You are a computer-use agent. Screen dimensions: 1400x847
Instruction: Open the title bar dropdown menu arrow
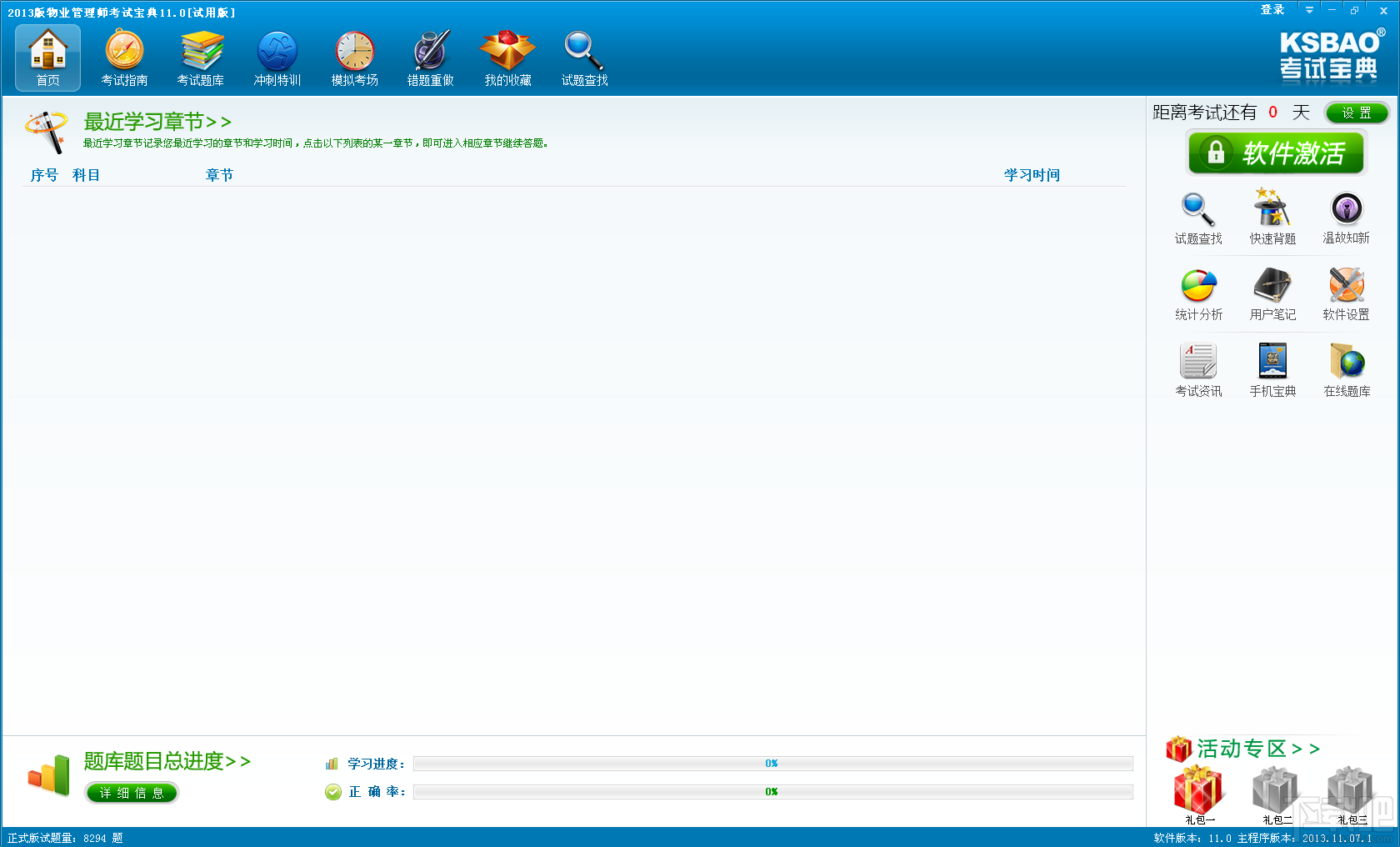[x=1310, y=10]
